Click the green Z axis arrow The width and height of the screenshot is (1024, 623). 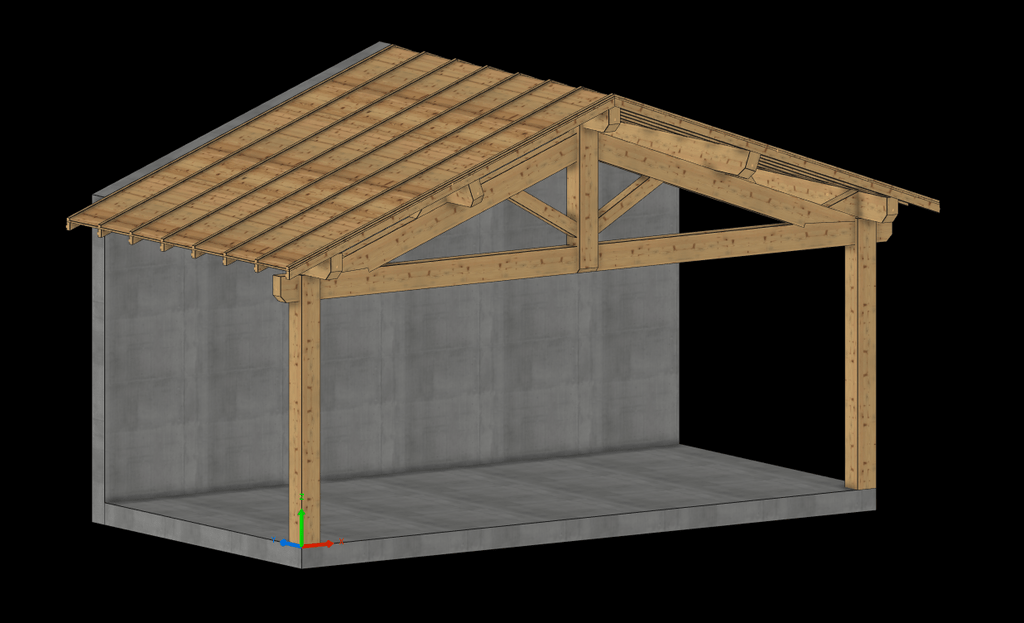(x=301, y=526)
